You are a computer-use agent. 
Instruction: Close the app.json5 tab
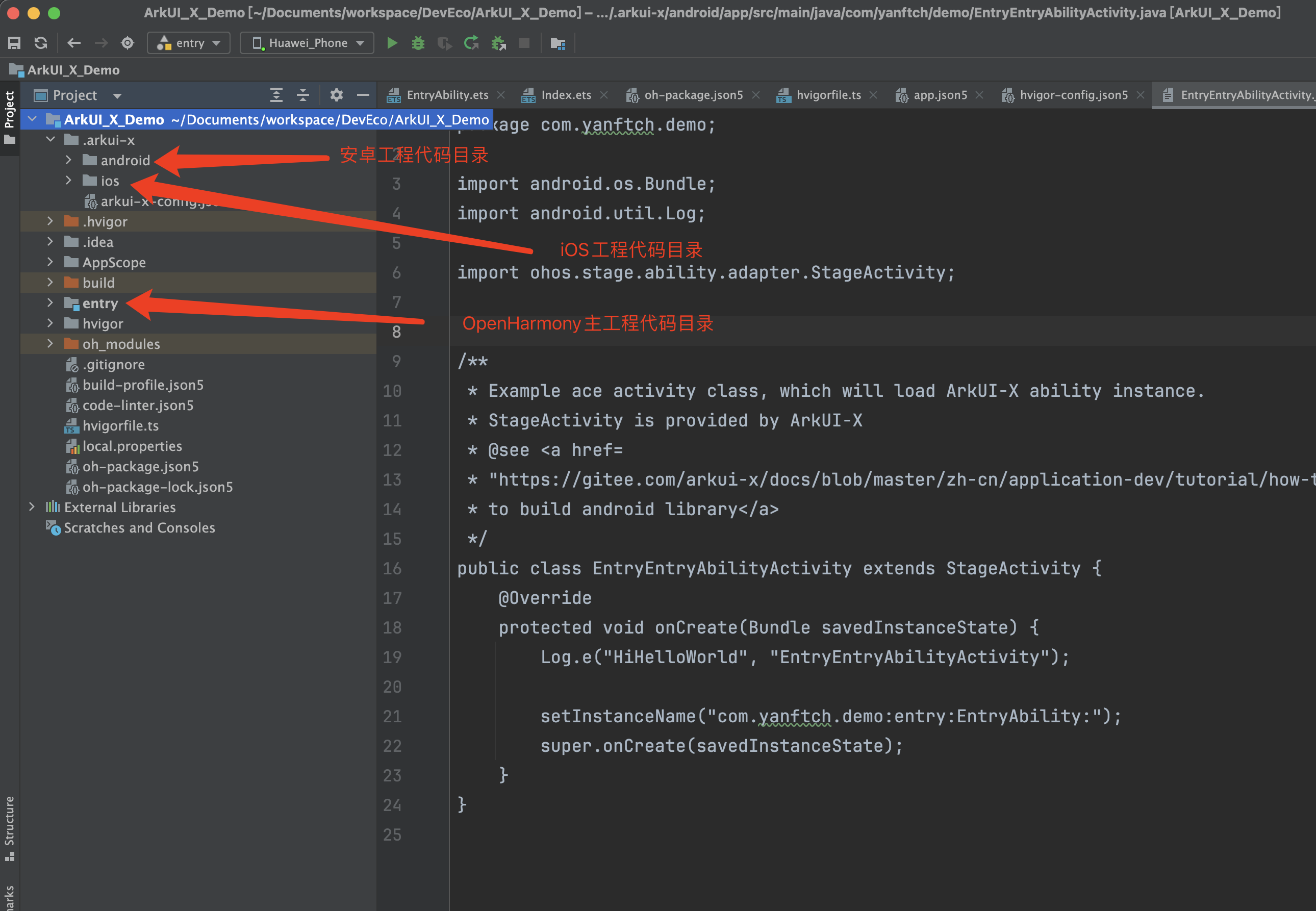click(x=979, y=95)
